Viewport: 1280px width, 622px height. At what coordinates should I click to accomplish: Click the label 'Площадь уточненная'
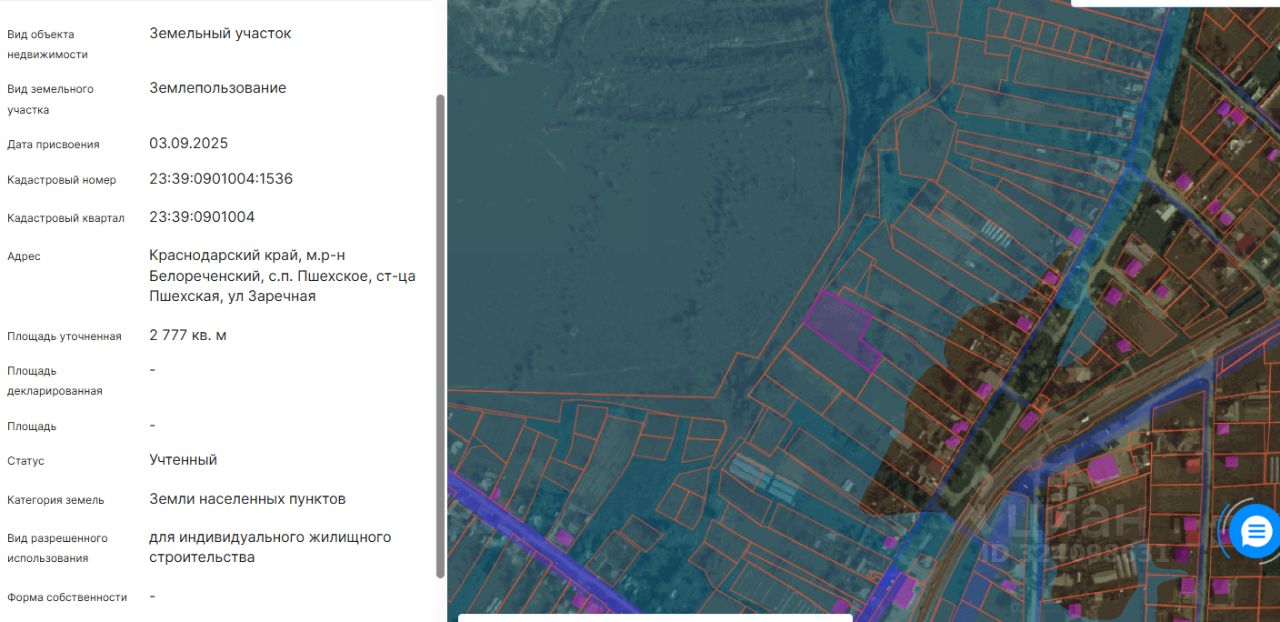pos(64,336)
